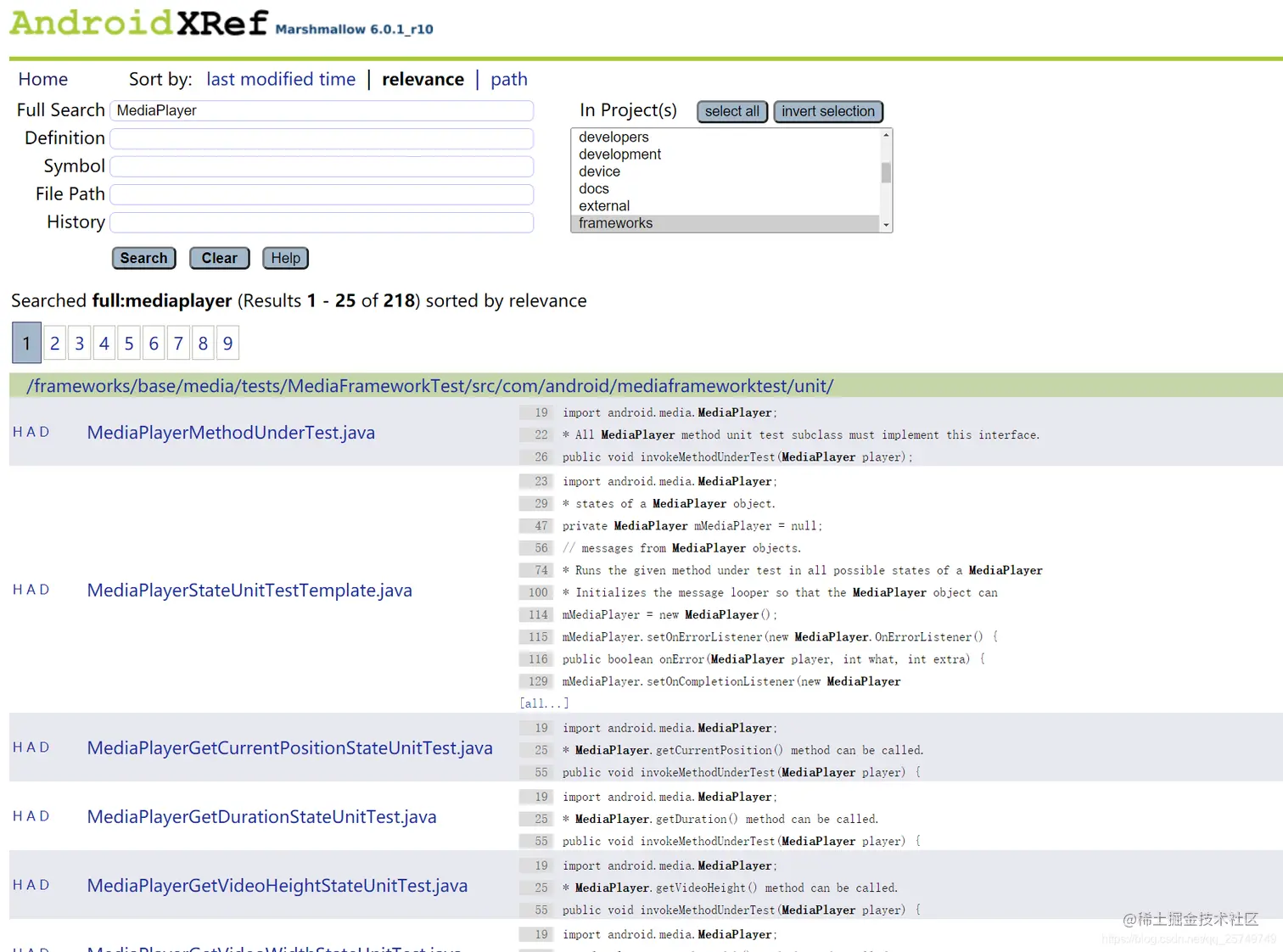Image resolution: width=1283 pixels, height=952 pixels.
Task: Click D (download) for MediaPlayerMethodUnderTest.java
Action: tap(44, 432)
